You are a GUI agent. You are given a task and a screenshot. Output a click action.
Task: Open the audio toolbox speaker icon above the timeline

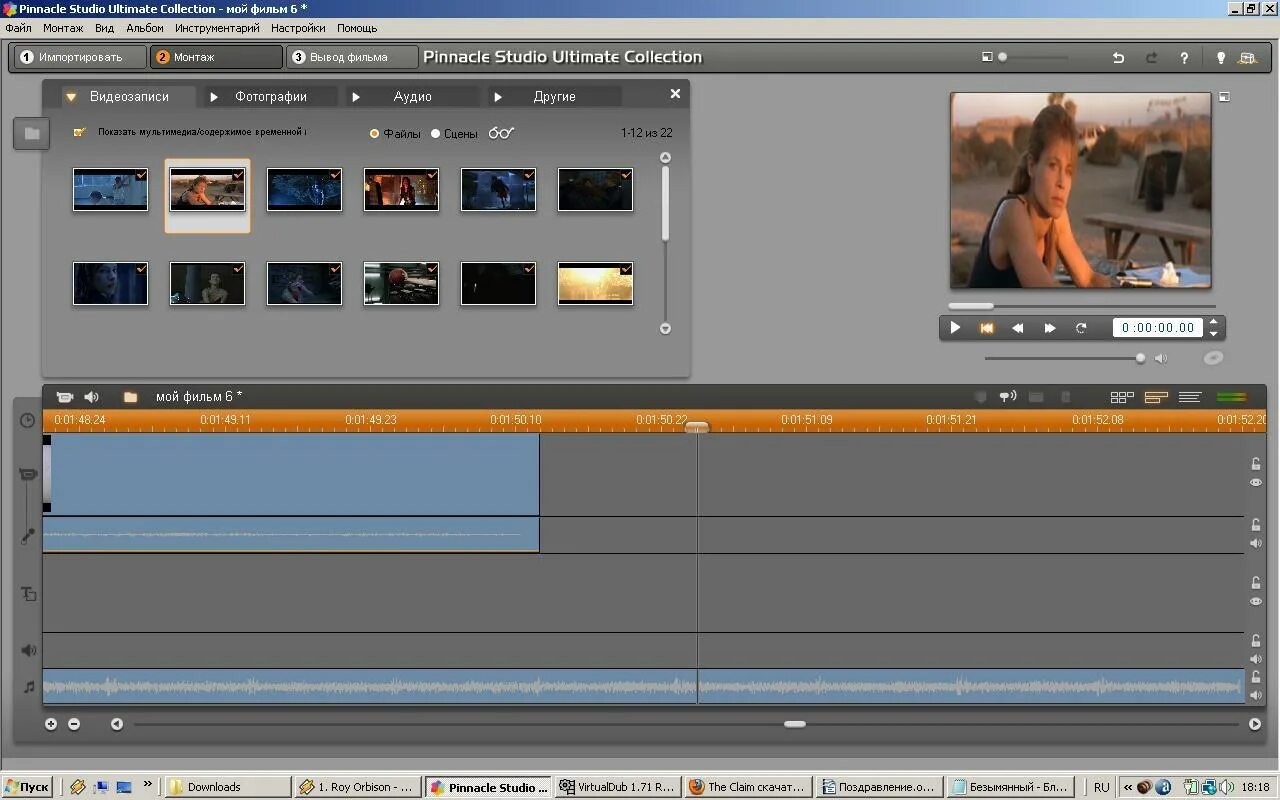click(92, 397)
